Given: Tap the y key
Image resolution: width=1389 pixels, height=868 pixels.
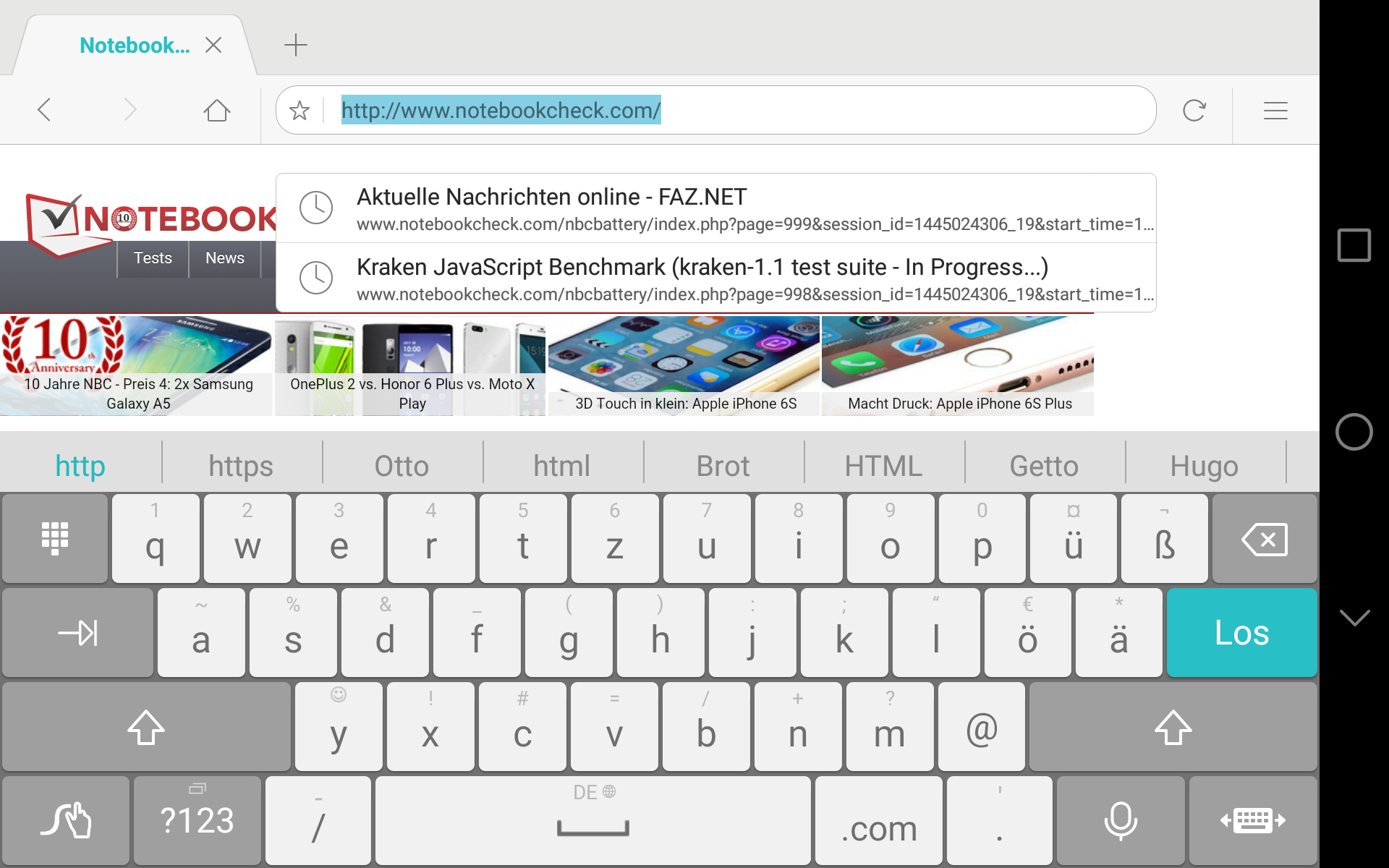Looking at the screenshot, I should [x=339, y=726].
